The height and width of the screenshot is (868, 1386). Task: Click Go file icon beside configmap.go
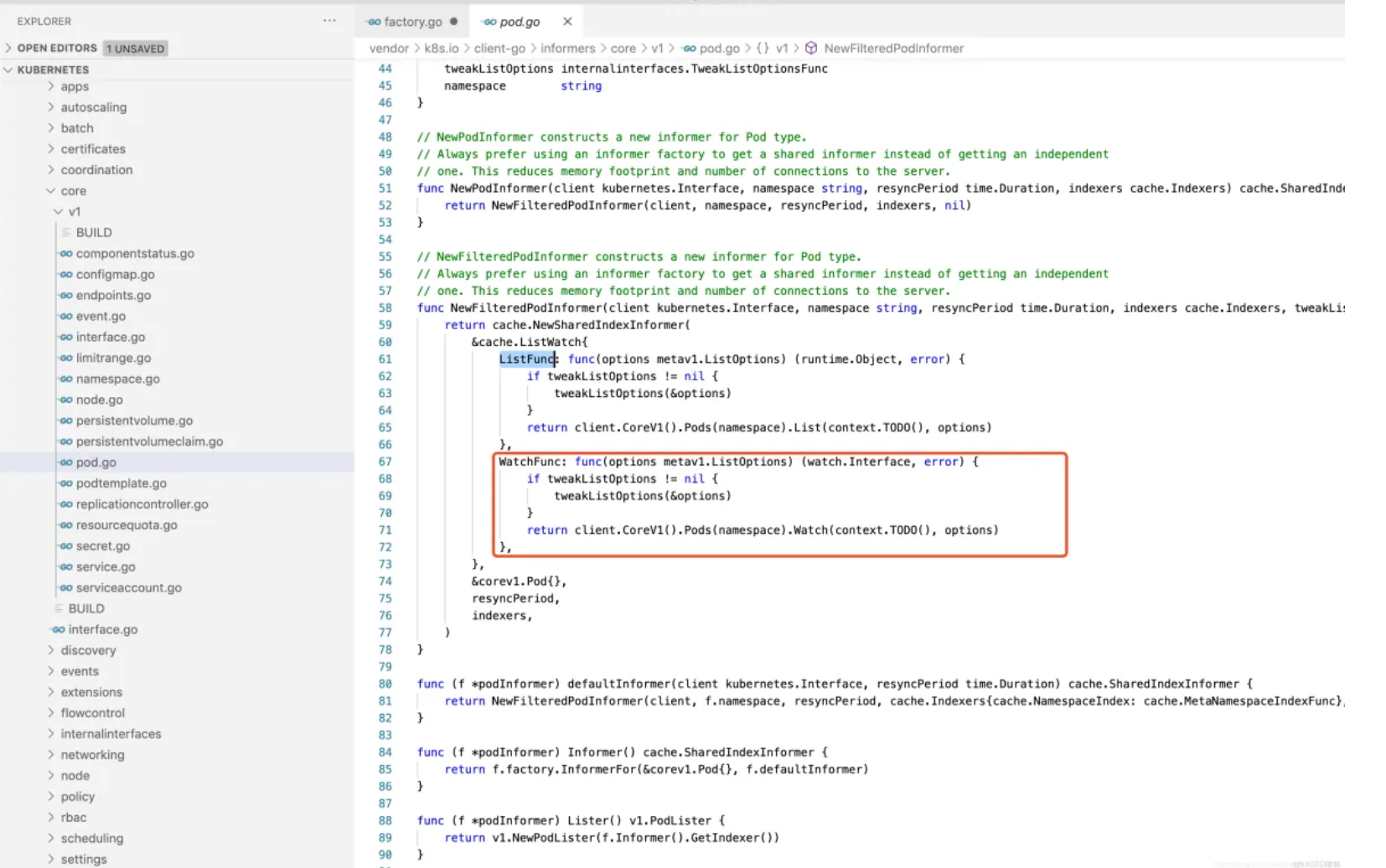point(66,275)
